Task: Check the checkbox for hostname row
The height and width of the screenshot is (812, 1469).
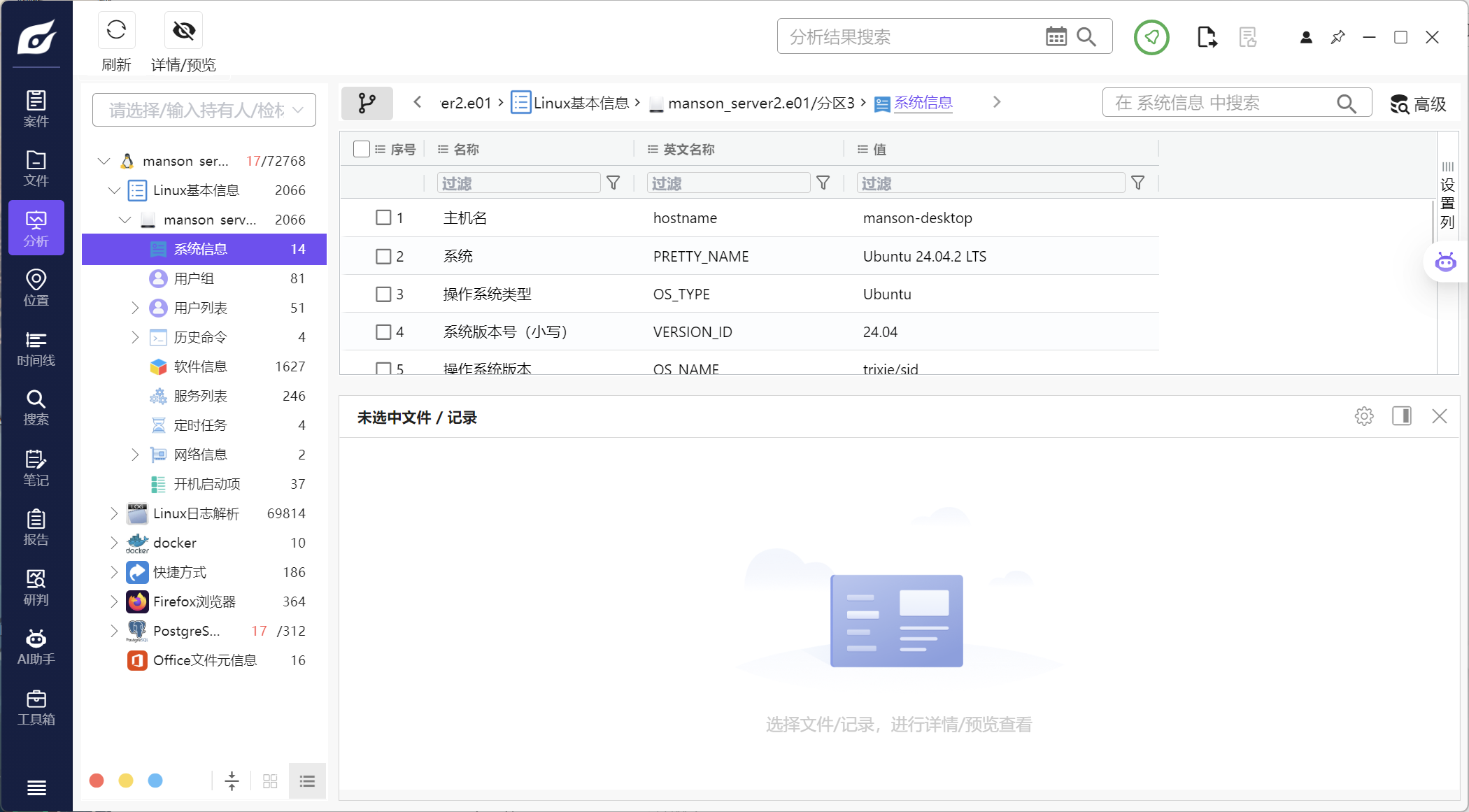Action: point(383,218)
